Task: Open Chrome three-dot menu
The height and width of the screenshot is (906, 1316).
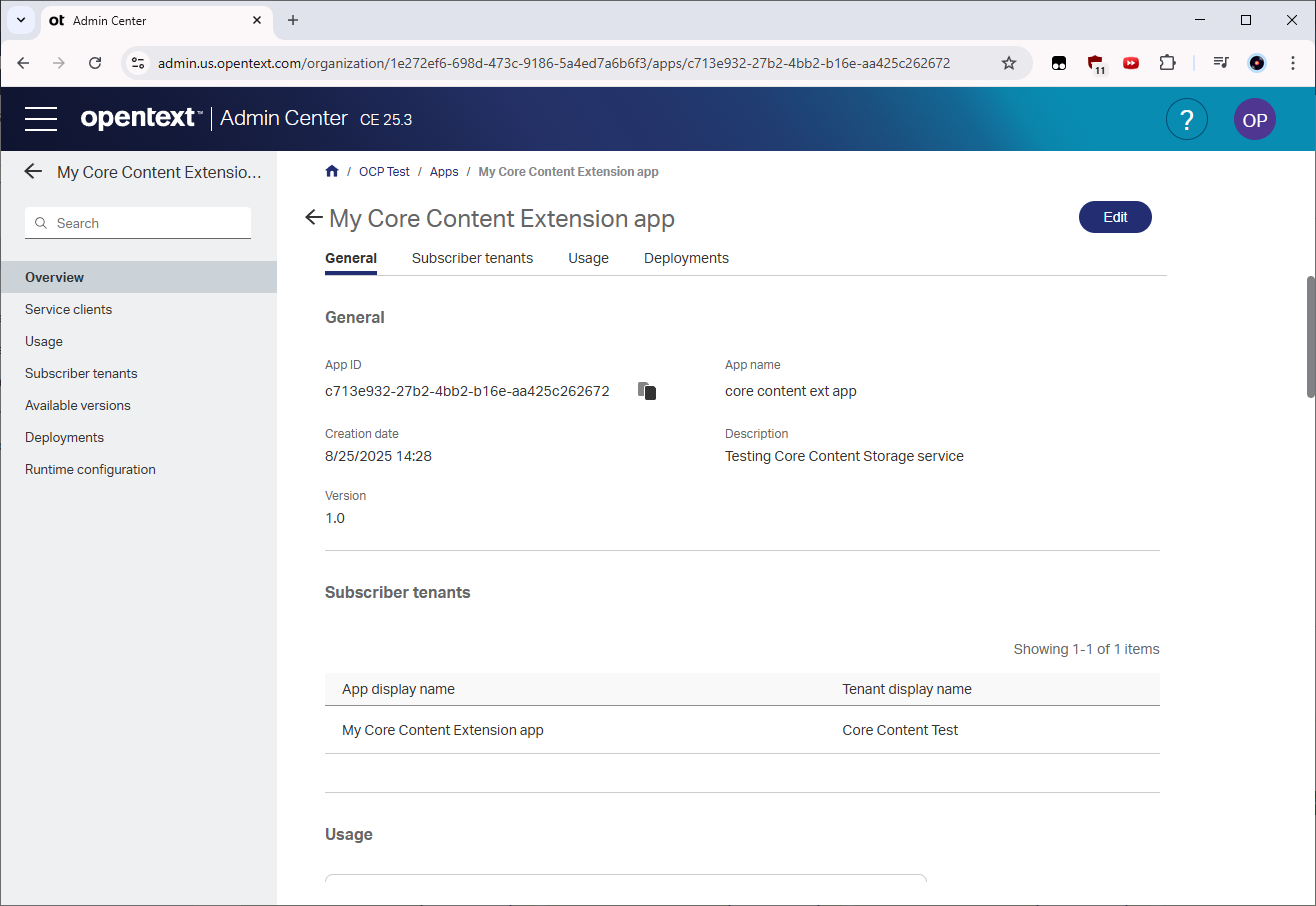Action: (x=1293, y=63)
